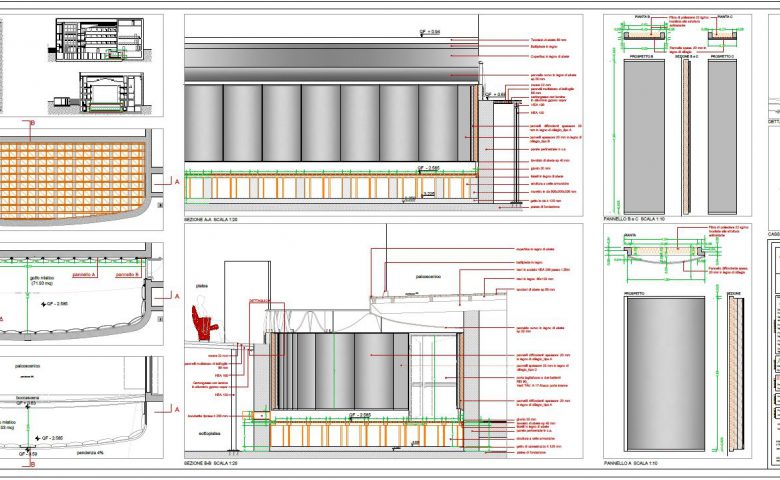This screenshot has width=780, height=480.
Task: Click the 'PROSPETTO C' label above the right panel elevation
Action: 722,57
